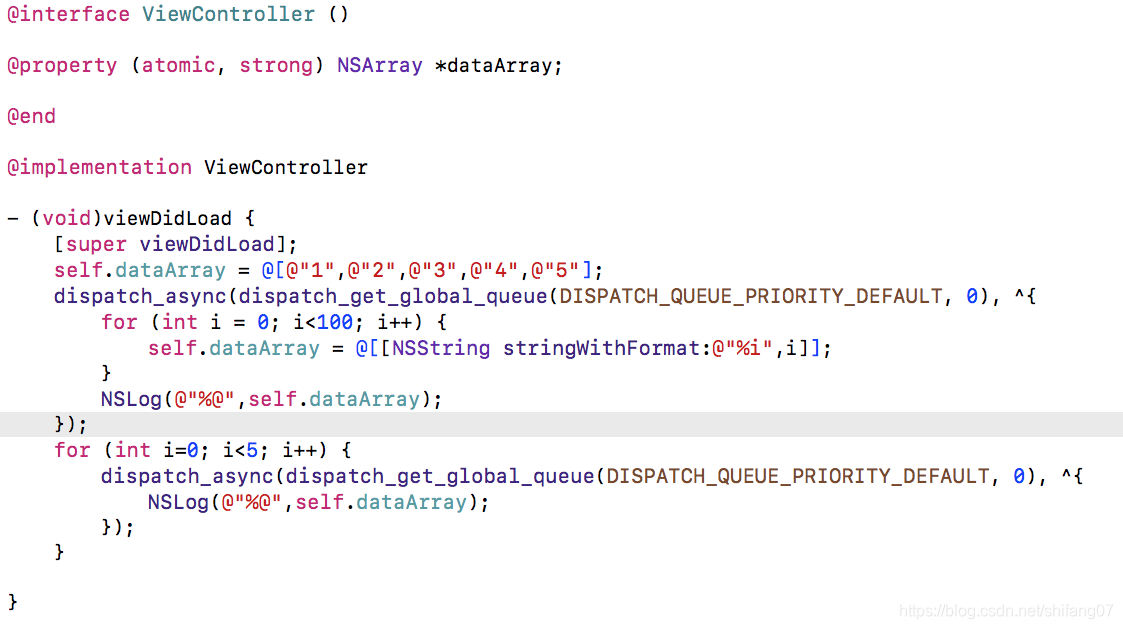This screenshot has width=1123, height=629.
Task: Click the for loop with i<100
Action: click(x=274, y=322)
